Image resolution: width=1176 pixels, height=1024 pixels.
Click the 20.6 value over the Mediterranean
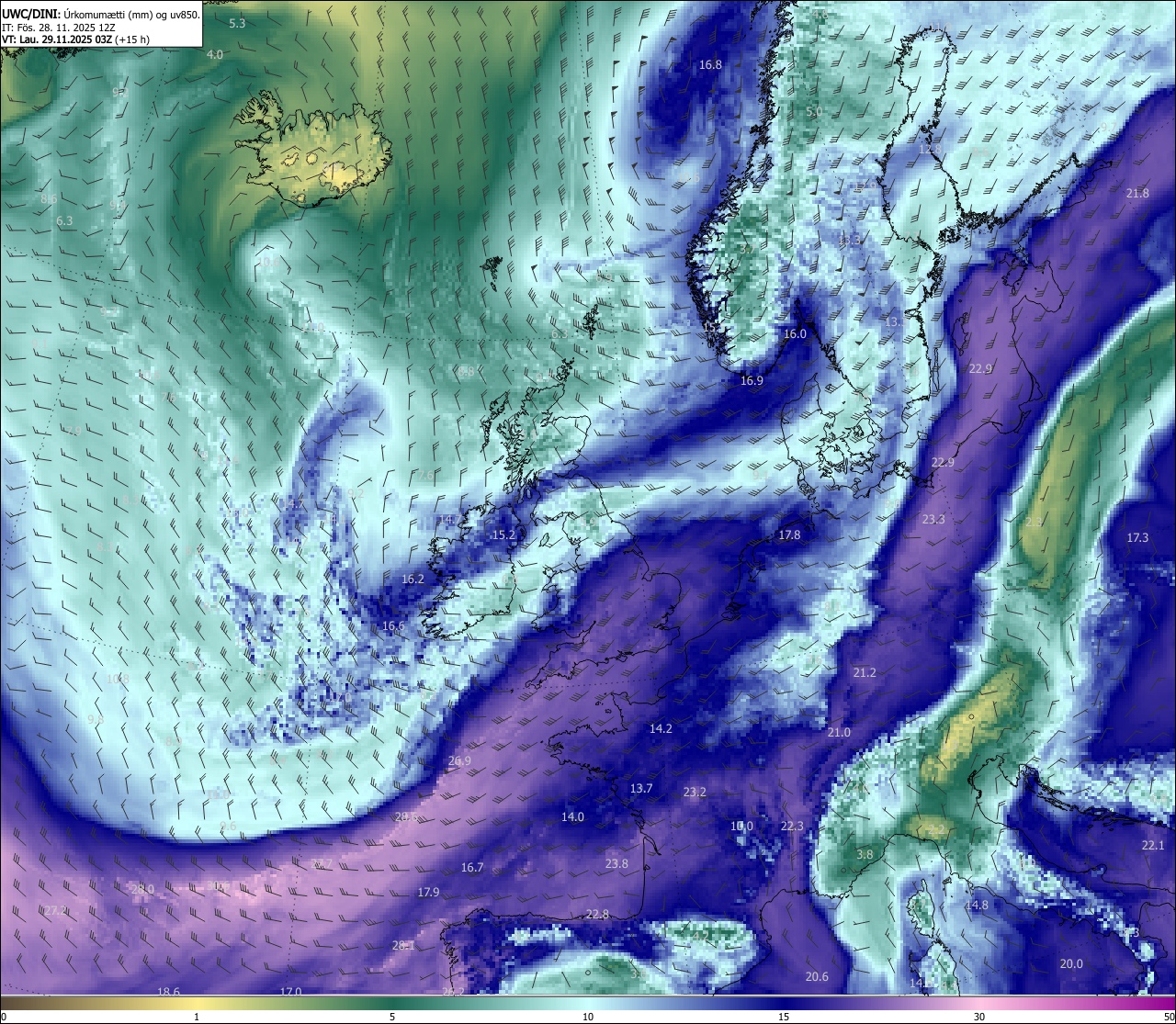816,977
